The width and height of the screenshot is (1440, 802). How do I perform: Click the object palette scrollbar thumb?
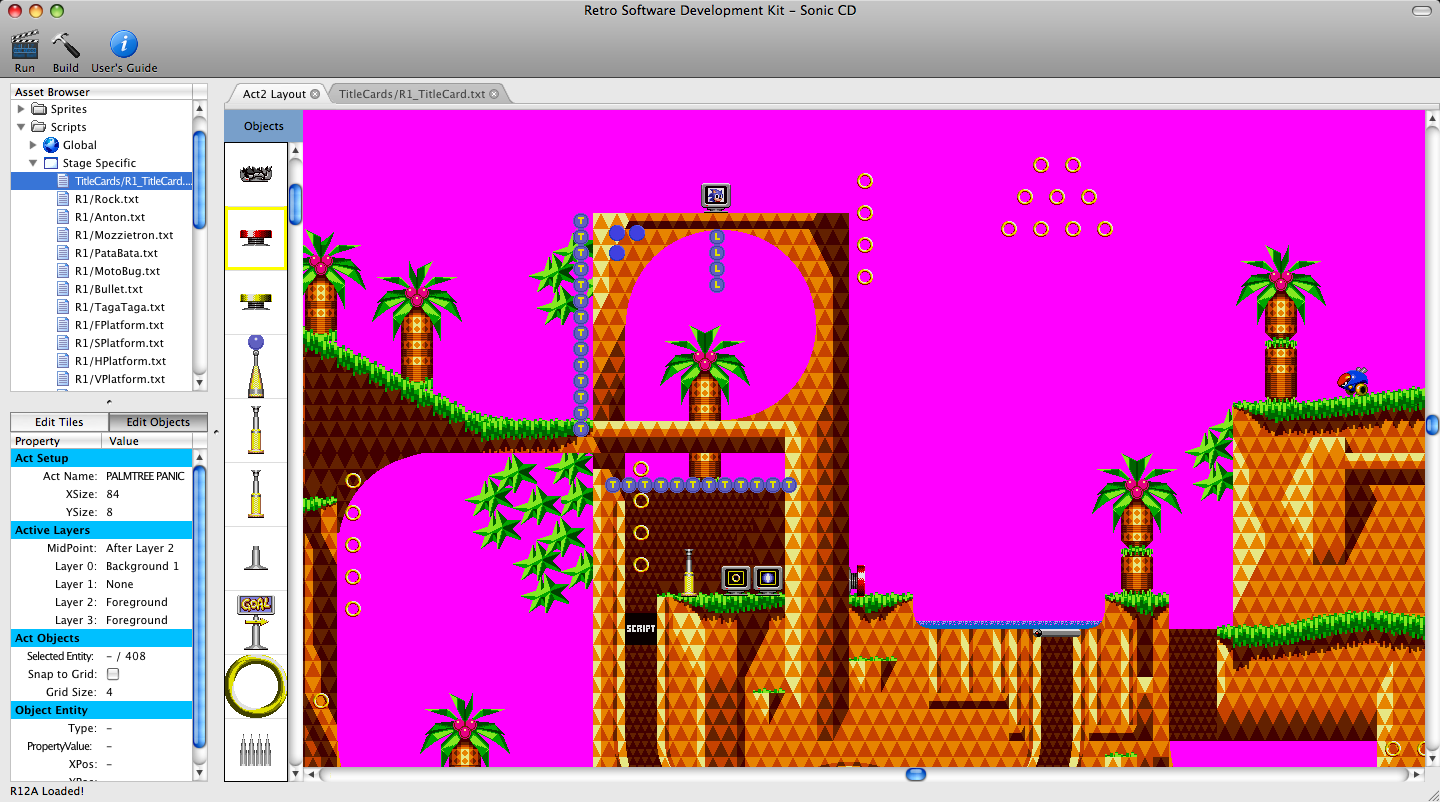(x=295, y=204)
